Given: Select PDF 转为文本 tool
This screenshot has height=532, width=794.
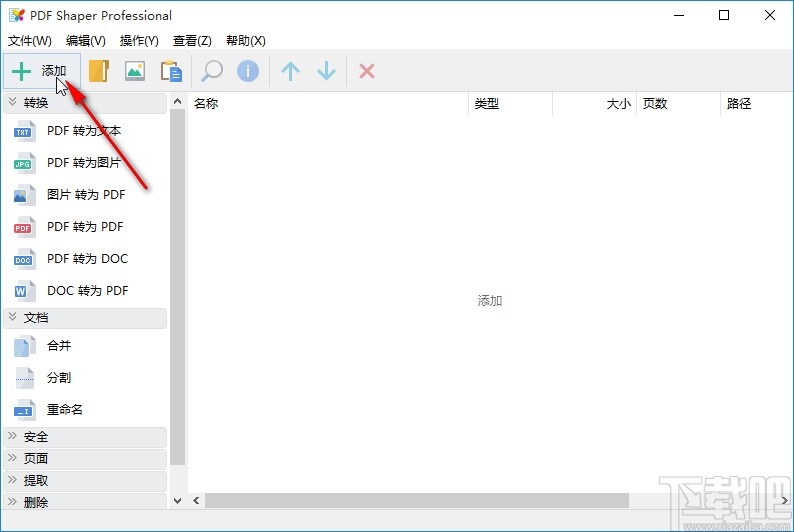Looking at the screenshot, I should point(85,131).
